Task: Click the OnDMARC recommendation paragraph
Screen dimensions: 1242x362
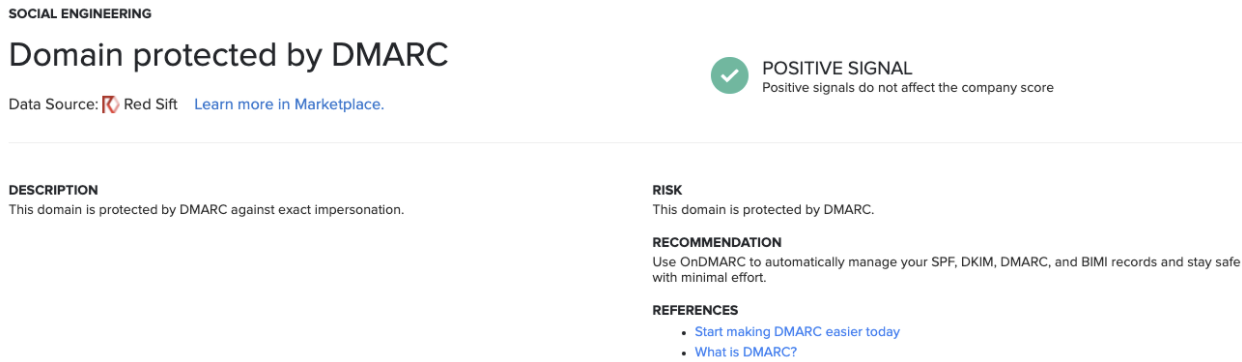Action: 946,270
